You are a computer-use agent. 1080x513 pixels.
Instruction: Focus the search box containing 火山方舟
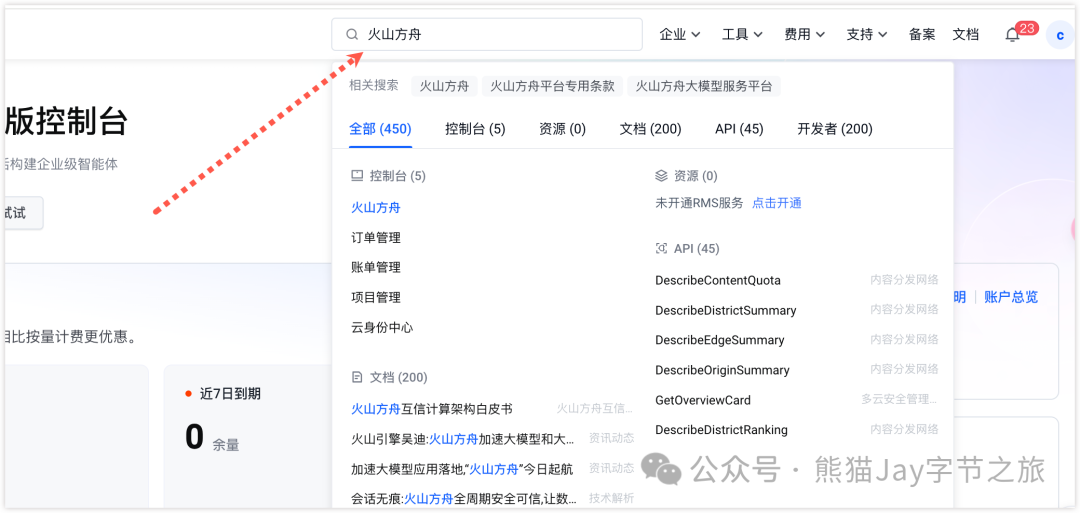click(487, 34)
